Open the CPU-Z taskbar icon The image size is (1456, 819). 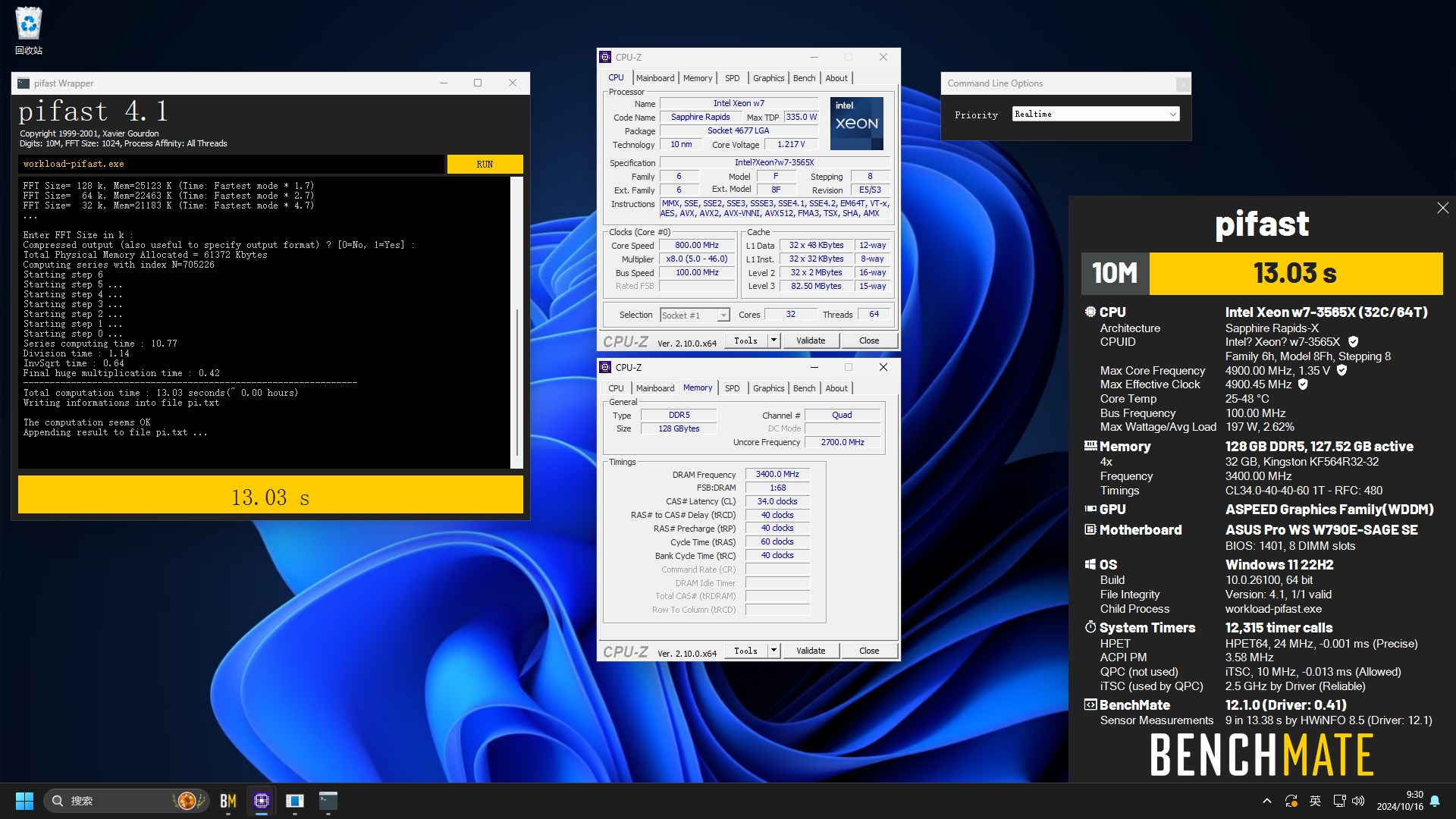point(262,801)
